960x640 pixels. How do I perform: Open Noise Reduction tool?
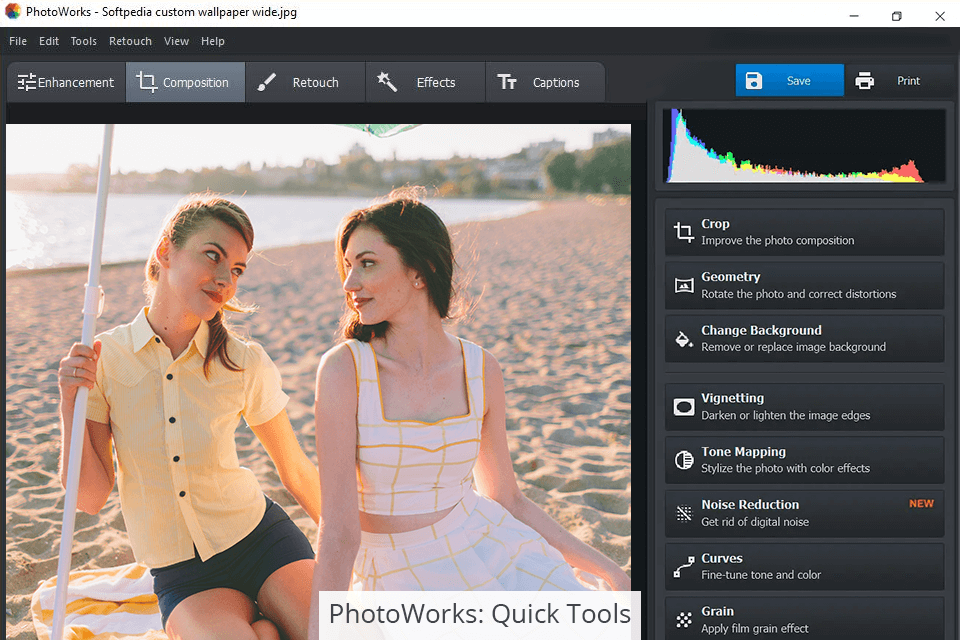coord(804,513)
